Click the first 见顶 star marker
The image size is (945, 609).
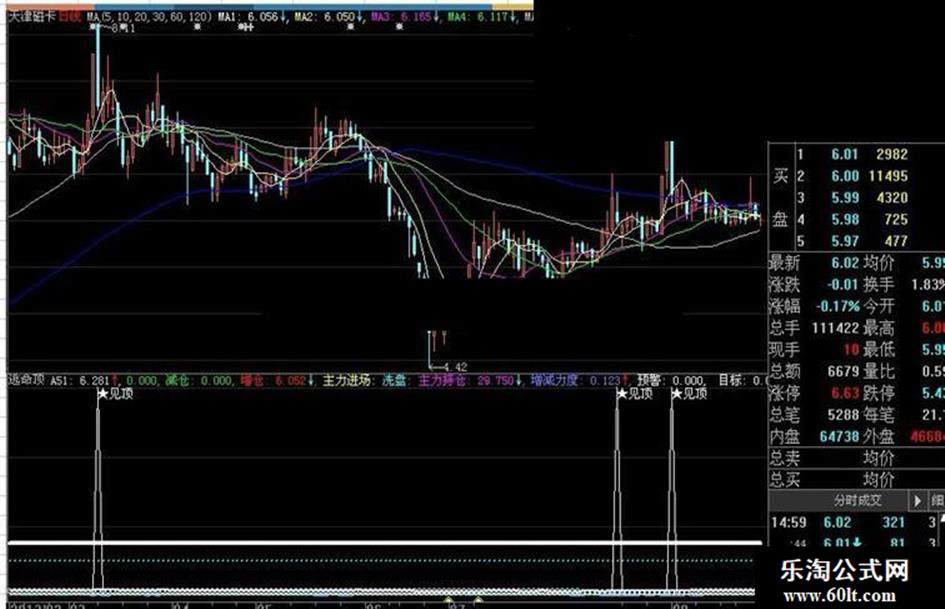[102, 394]
